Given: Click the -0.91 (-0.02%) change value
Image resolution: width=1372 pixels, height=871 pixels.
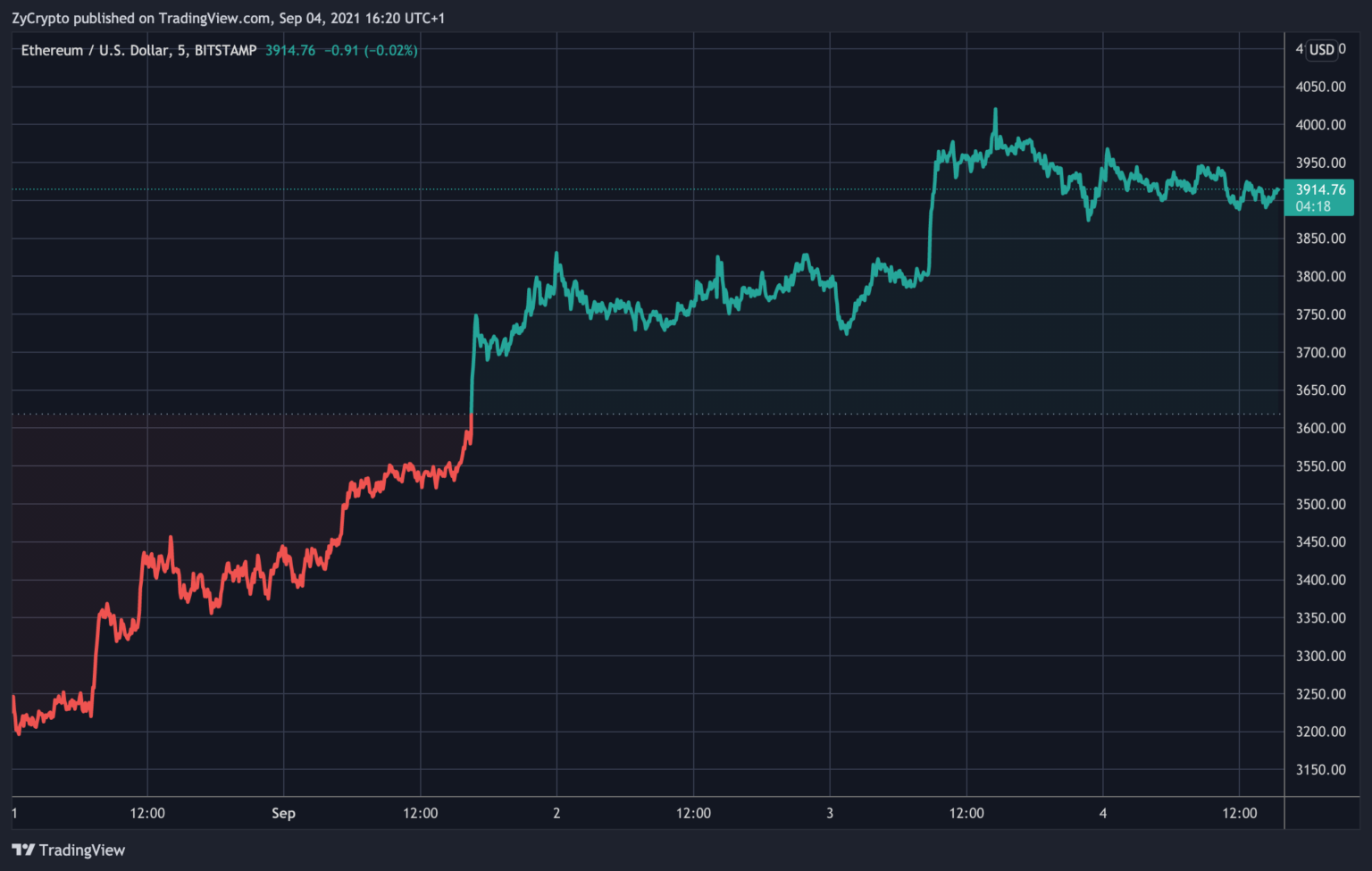Looking at the screenshot, I should tap(370, 50).
